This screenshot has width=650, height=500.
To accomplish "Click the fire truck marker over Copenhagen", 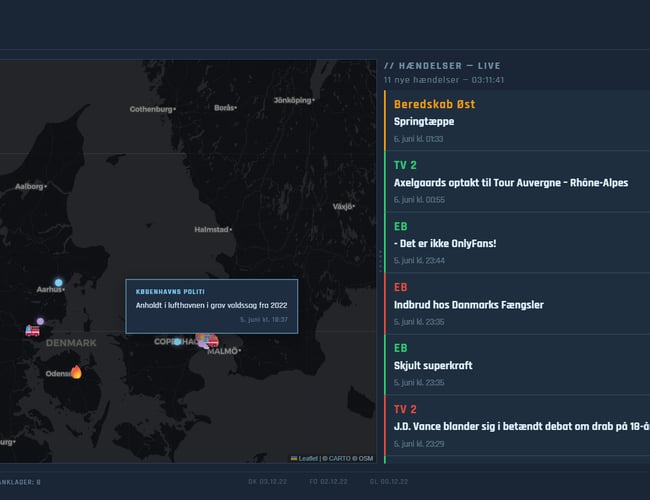I will (210, 341).
